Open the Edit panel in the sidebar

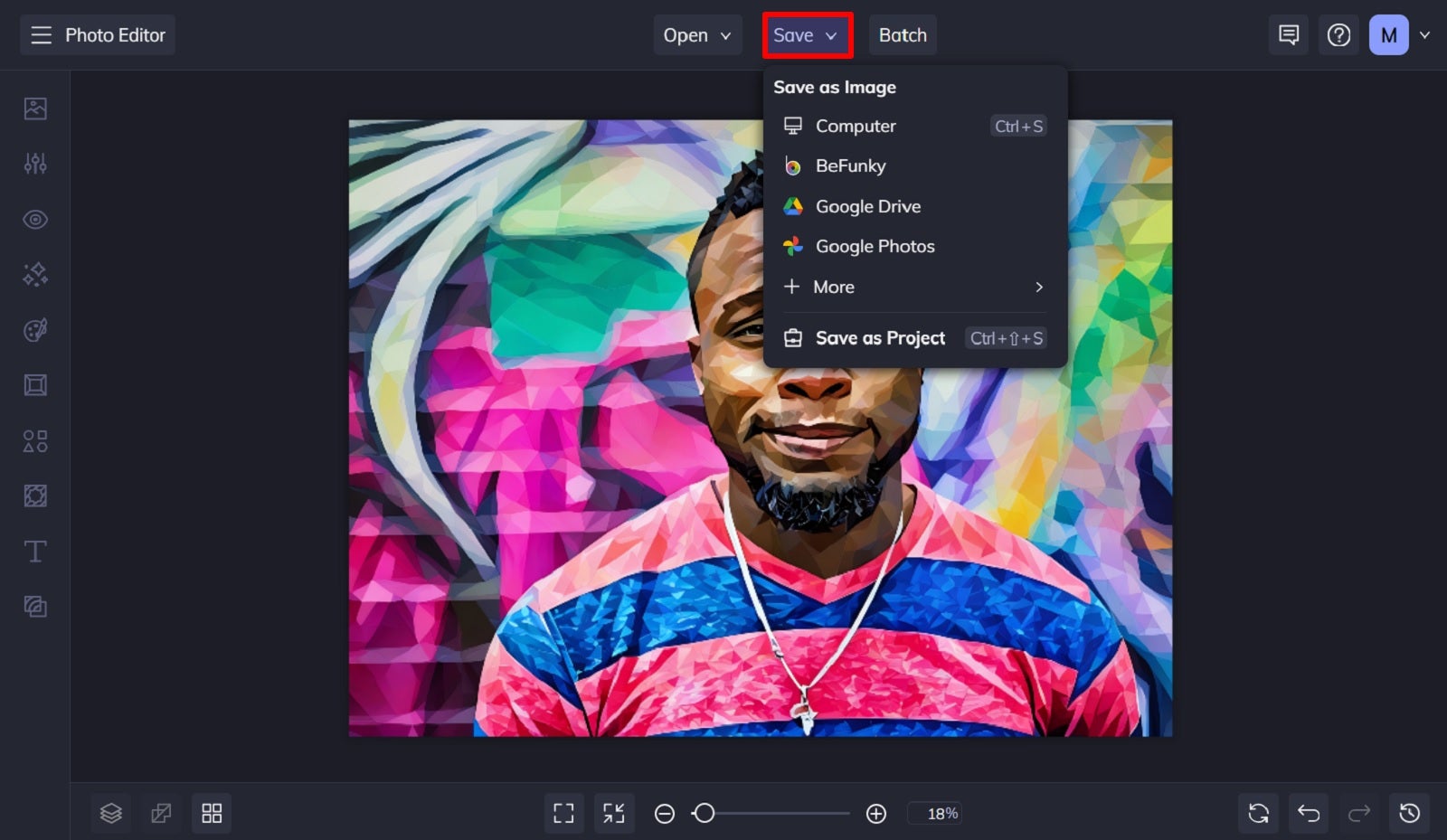(35, 108)
